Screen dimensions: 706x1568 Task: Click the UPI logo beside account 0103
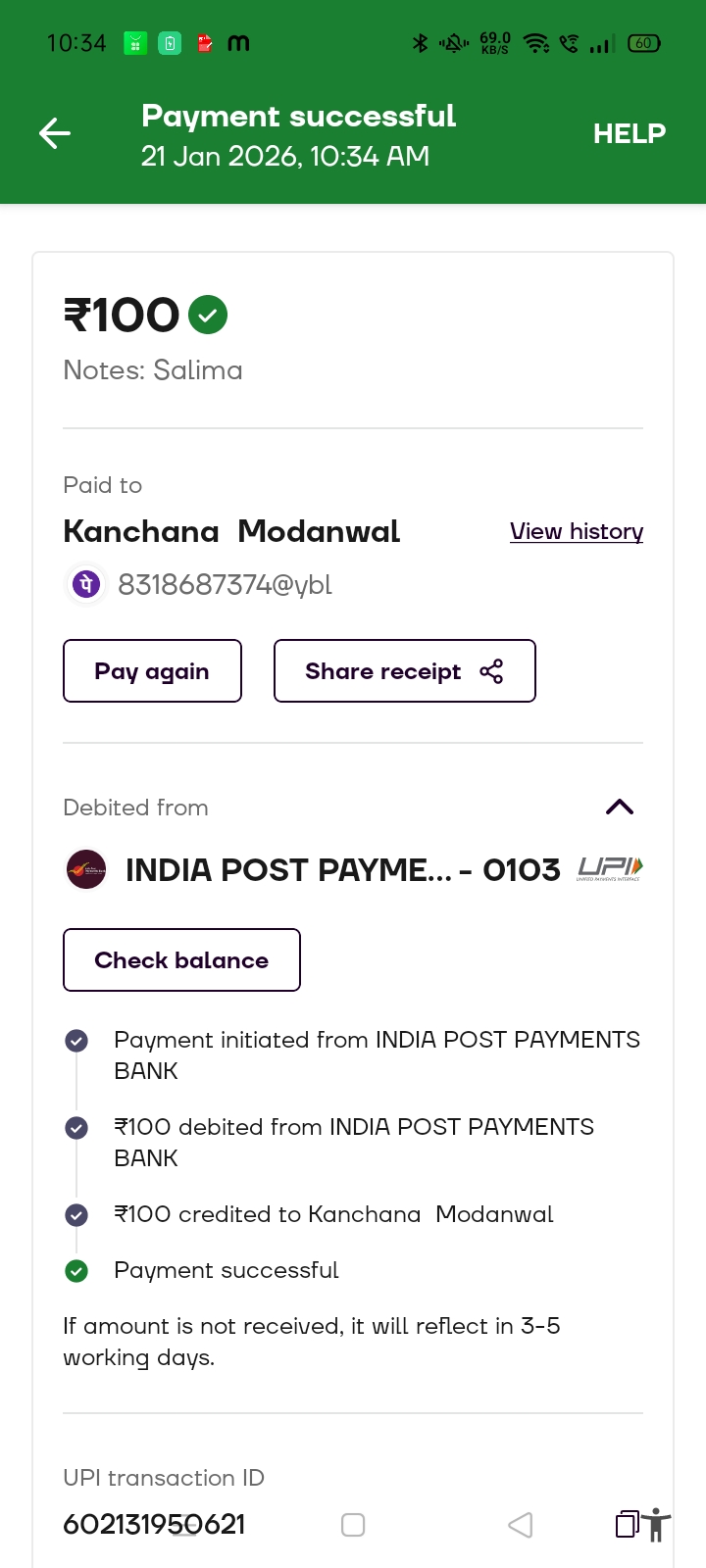point(609,868)
